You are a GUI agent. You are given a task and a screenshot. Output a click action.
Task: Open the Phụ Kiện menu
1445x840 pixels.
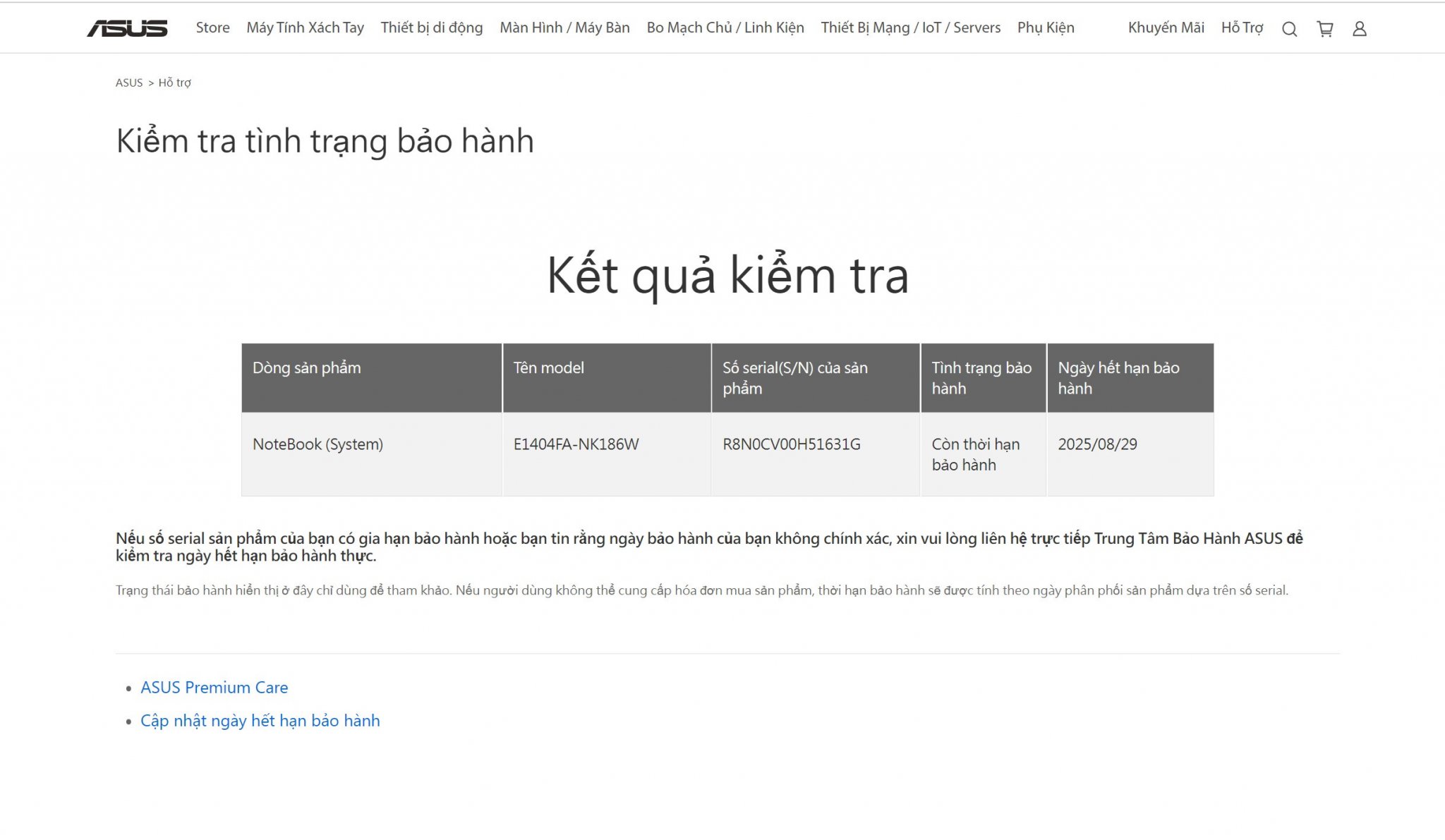(x=1045, y=28)
